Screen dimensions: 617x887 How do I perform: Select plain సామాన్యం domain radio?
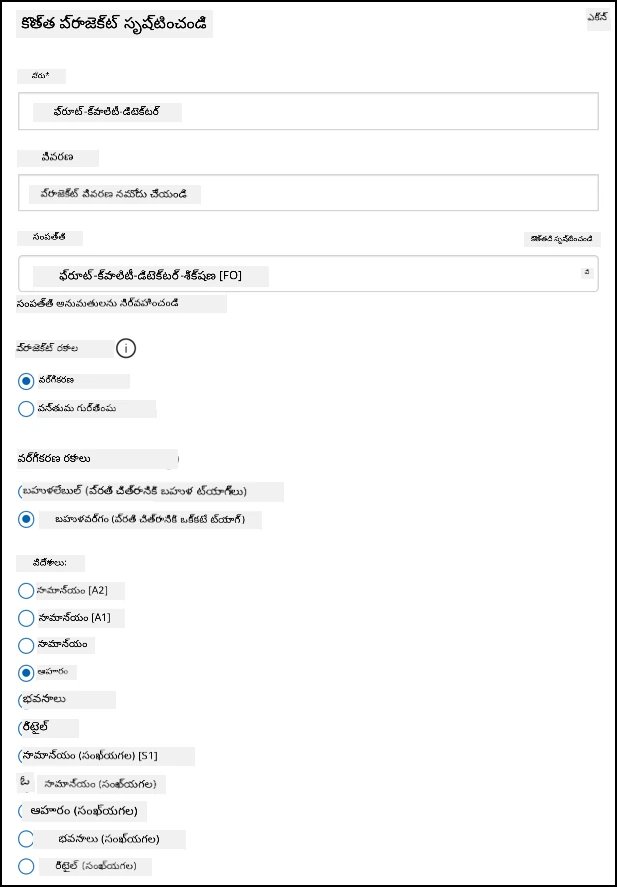(x=26, y=645)
